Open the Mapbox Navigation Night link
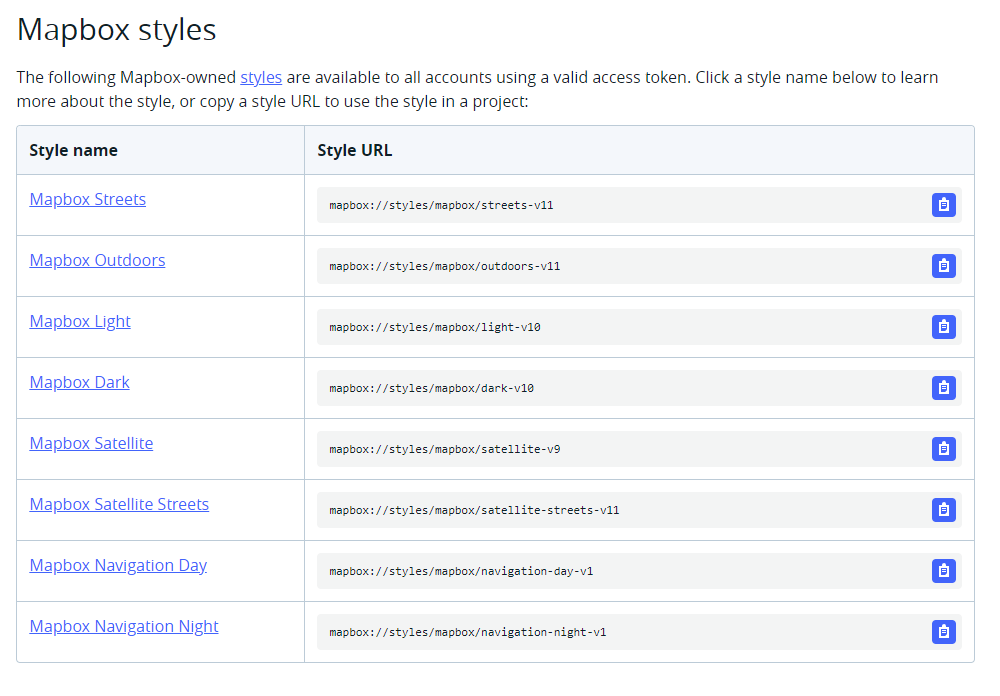 click(124, 626)
